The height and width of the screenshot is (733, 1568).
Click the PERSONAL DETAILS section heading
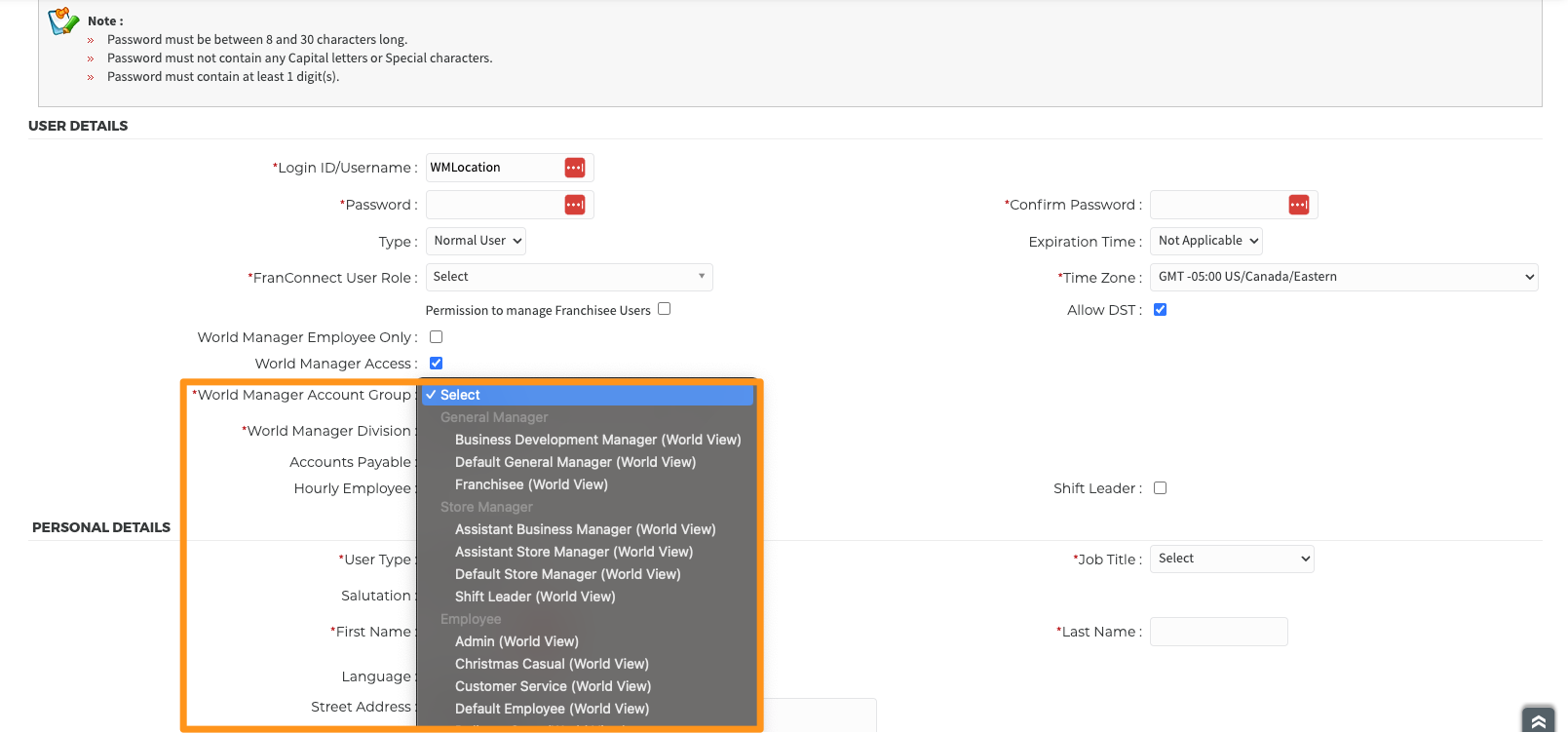(101, 527)
